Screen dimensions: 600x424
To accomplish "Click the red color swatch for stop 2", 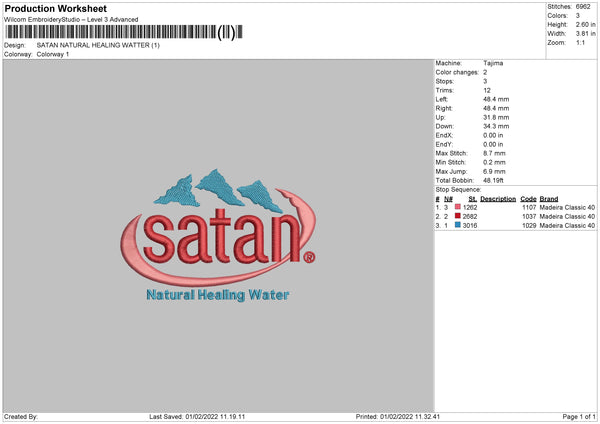I will (x=457, y=216).
